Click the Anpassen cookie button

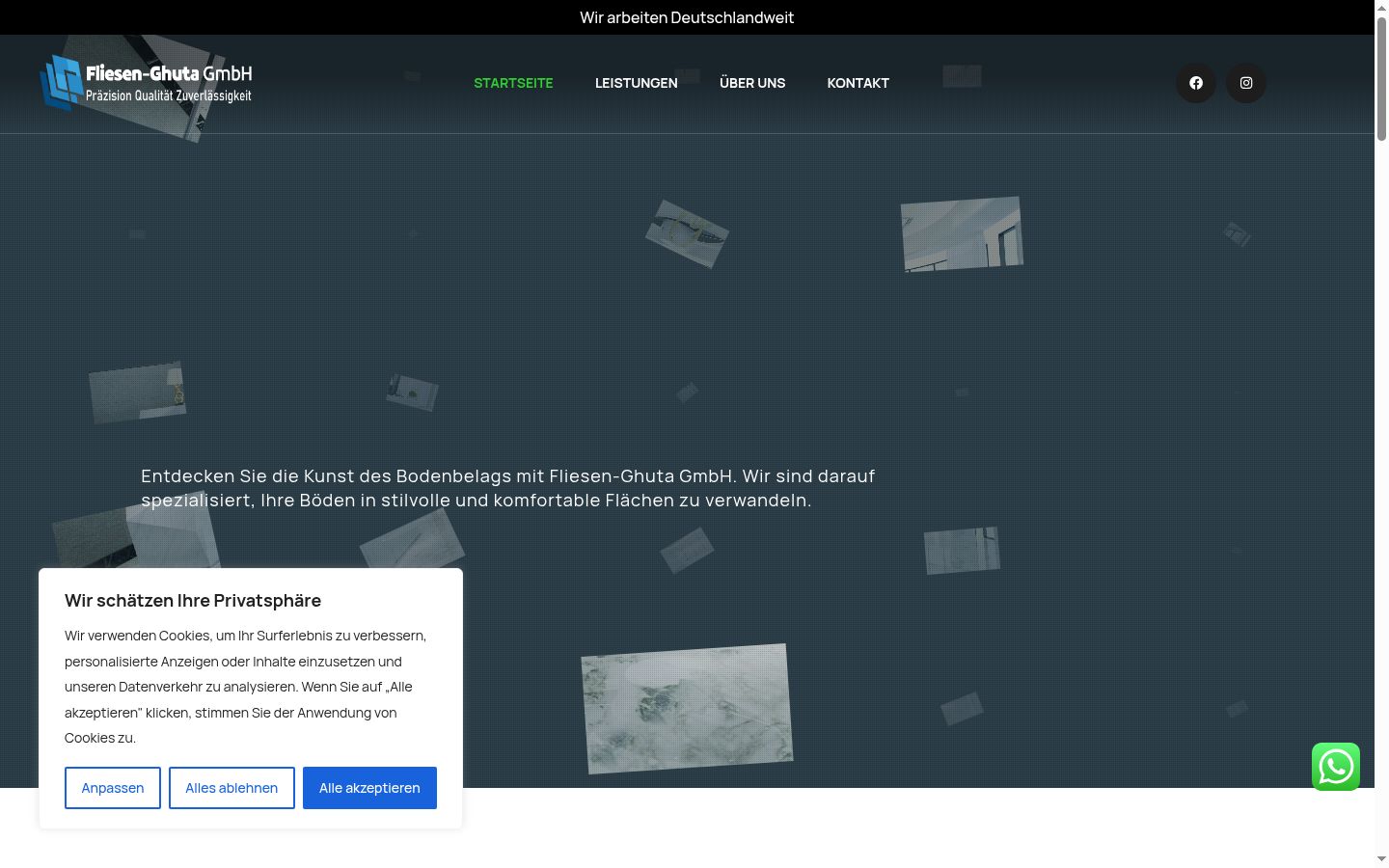(x=113, y=788)
